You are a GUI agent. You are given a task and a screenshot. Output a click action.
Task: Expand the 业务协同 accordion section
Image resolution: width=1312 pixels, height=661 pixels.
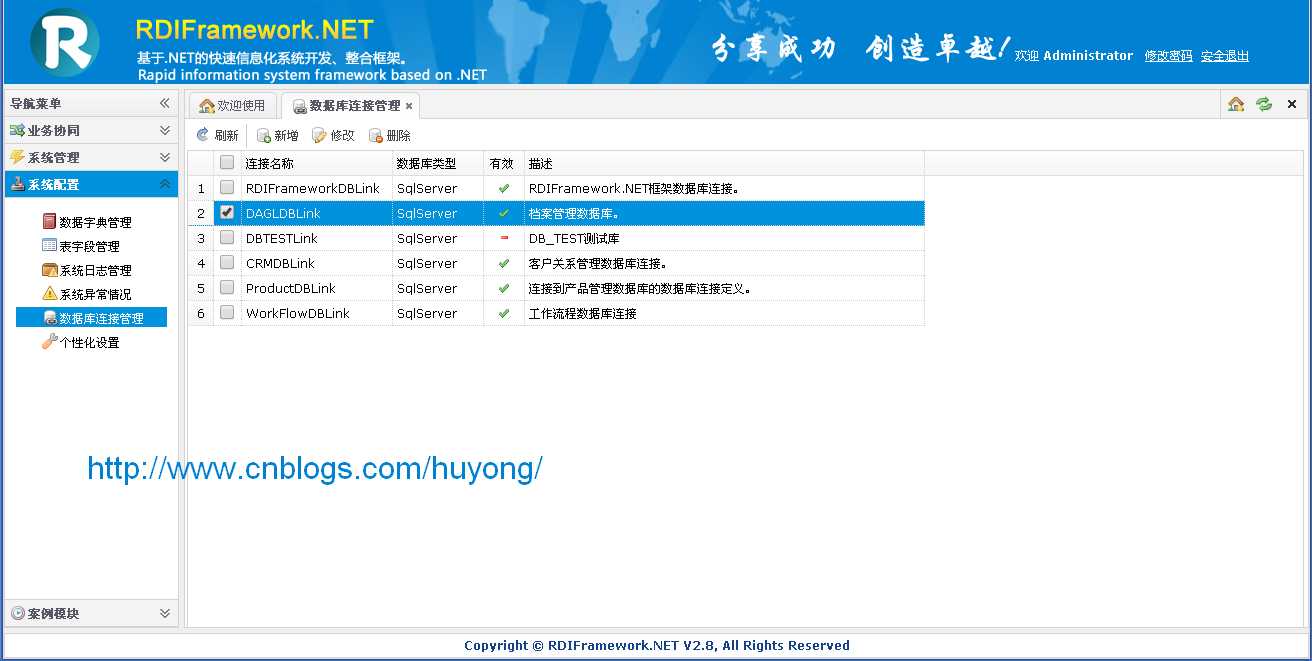[x=165, y=130]
